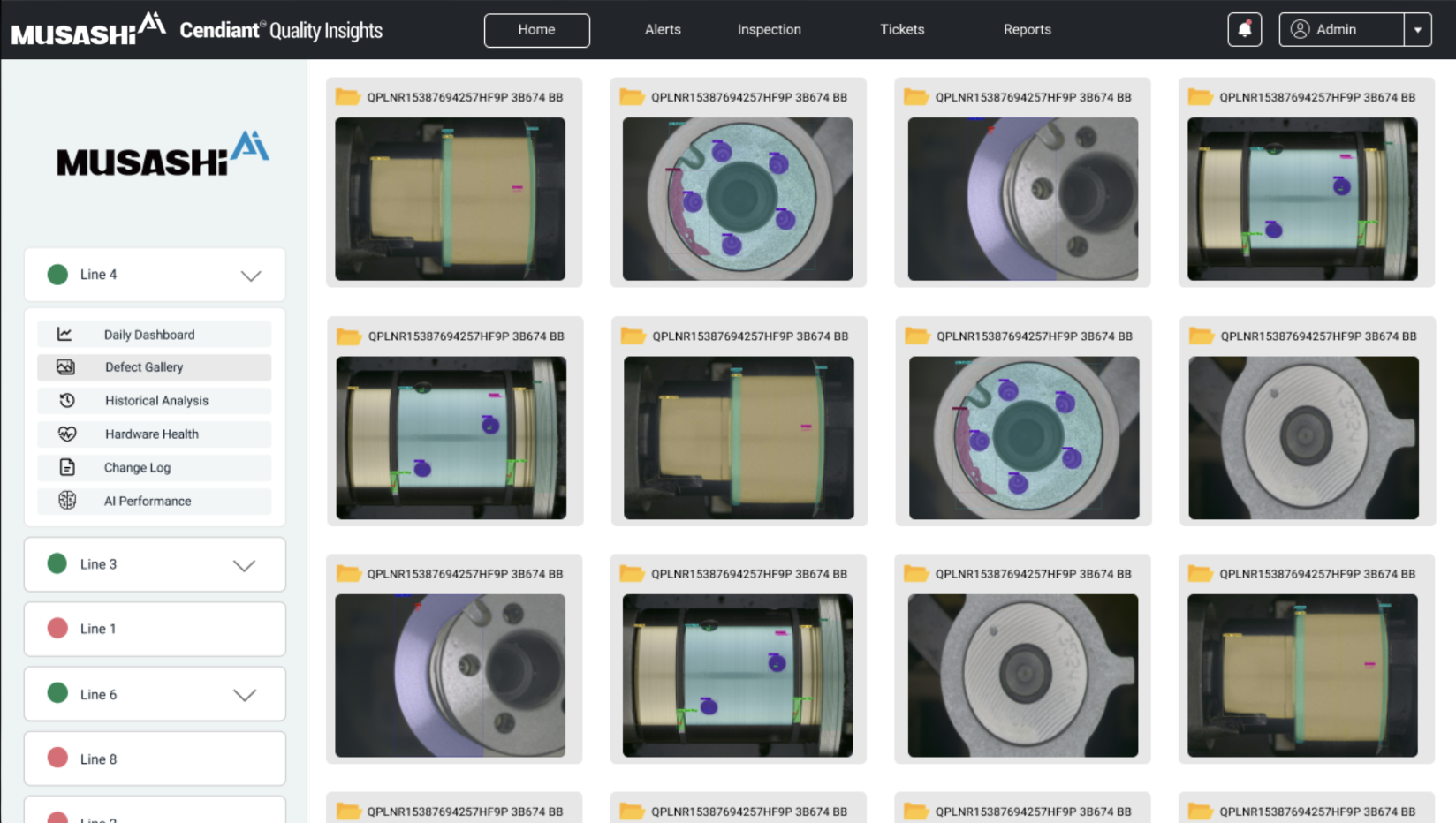Expand the Line 3 chevron

(x=245, y=565)
